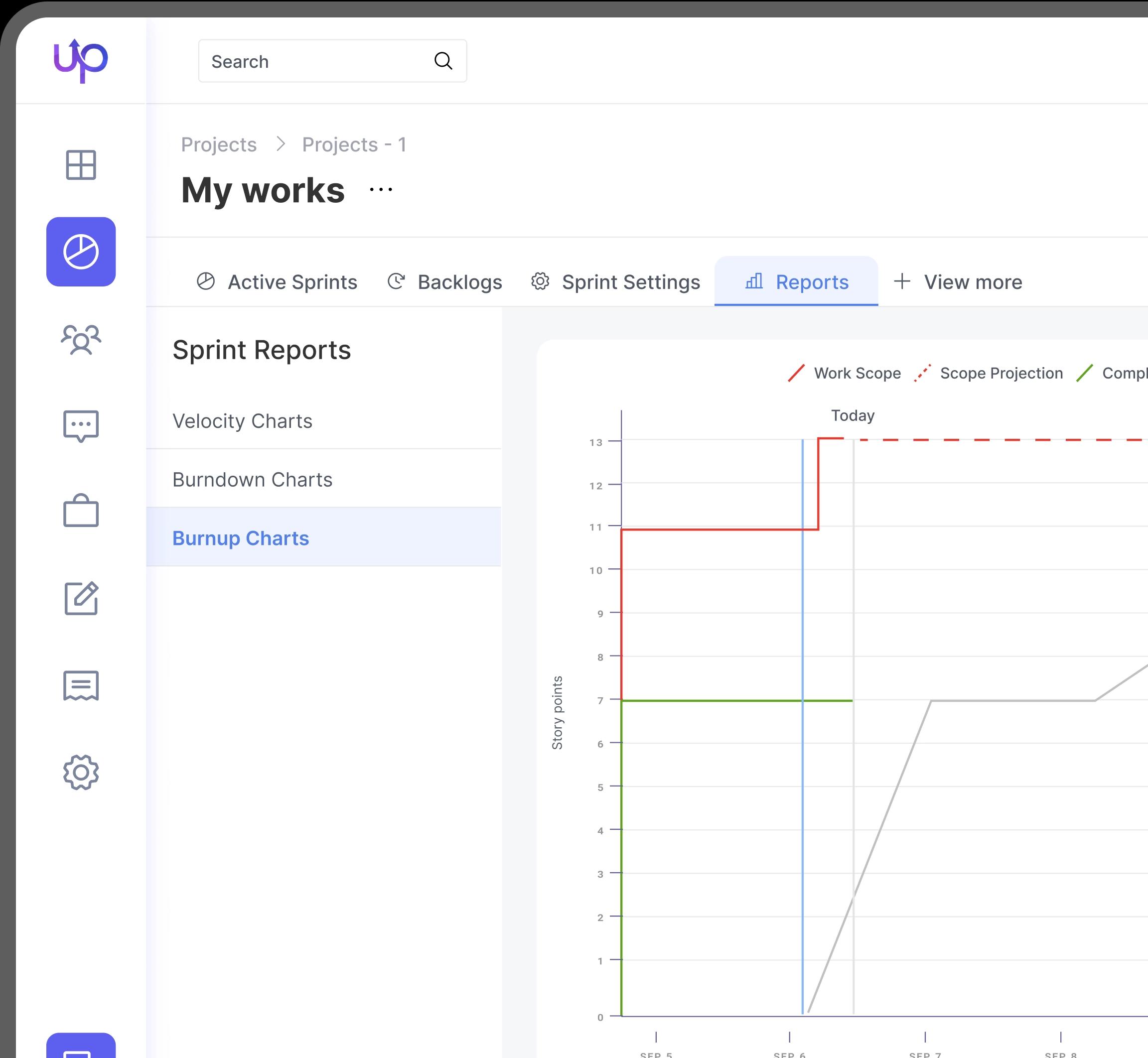This screenshot has height=1058, width=1148.
Task: Focus the Search input field
Action: pos(332,61)
